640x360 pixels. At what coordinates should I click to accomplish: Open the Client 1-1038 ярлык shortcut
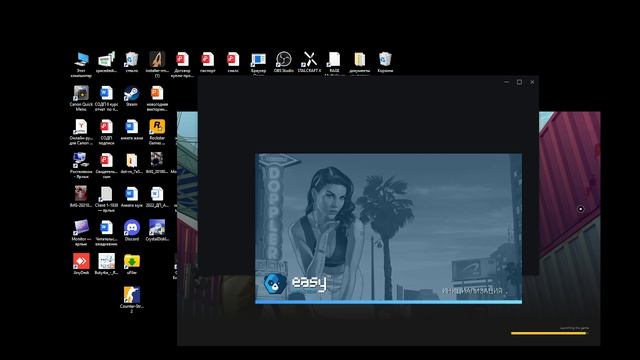[x=106, y=199]
